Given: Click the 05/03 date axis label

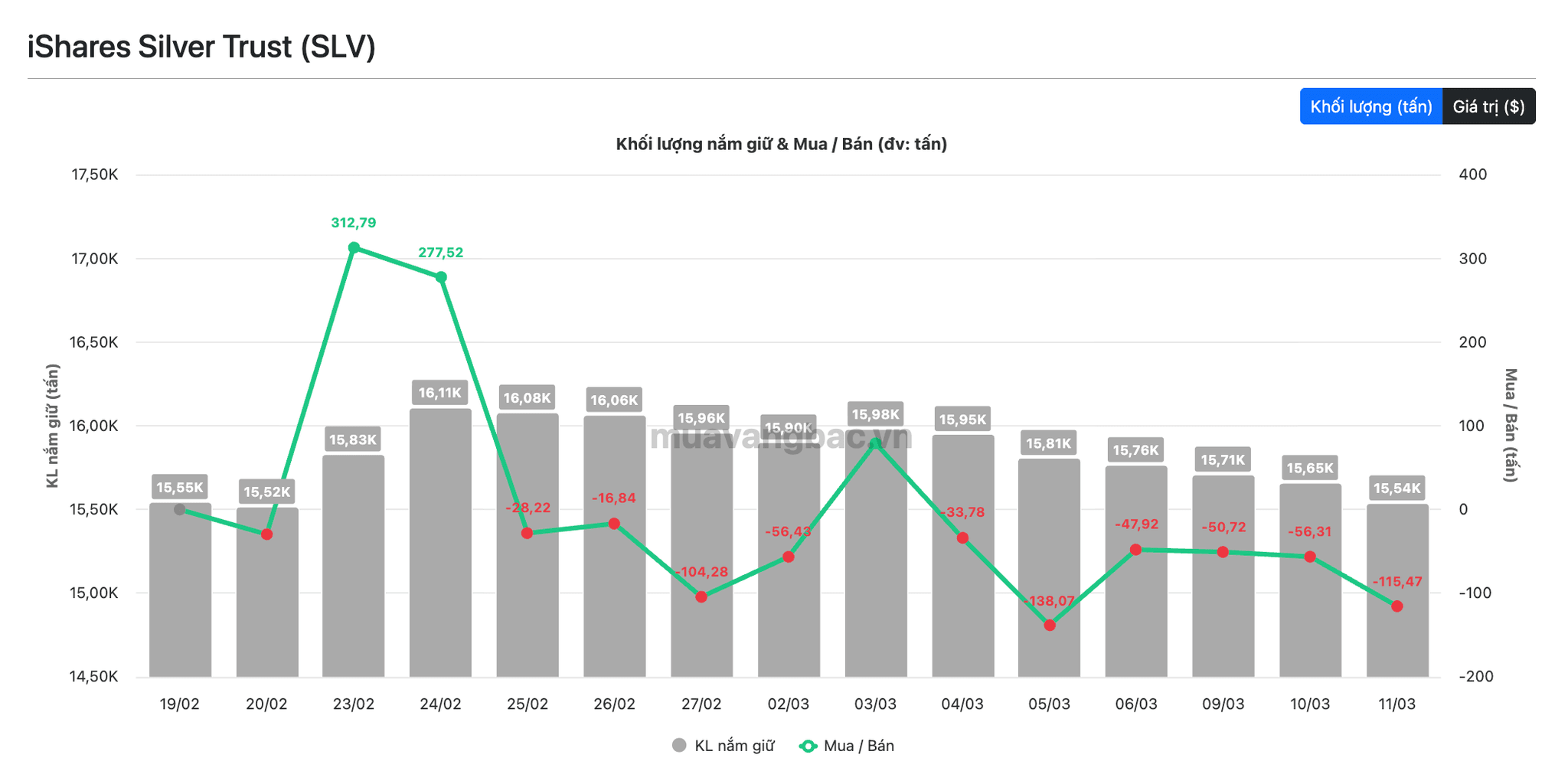Looking at the screenshot, I should [x=1049, y=704].
